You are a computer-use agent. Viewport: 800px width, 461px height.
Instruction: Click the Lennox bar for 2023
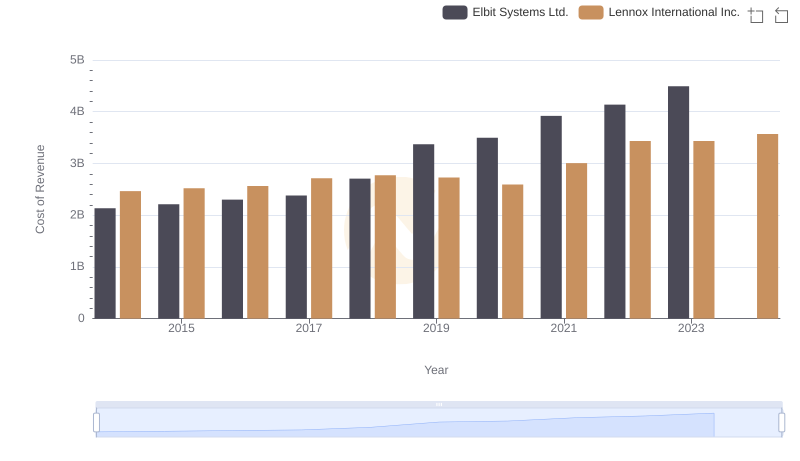[704, 230]
